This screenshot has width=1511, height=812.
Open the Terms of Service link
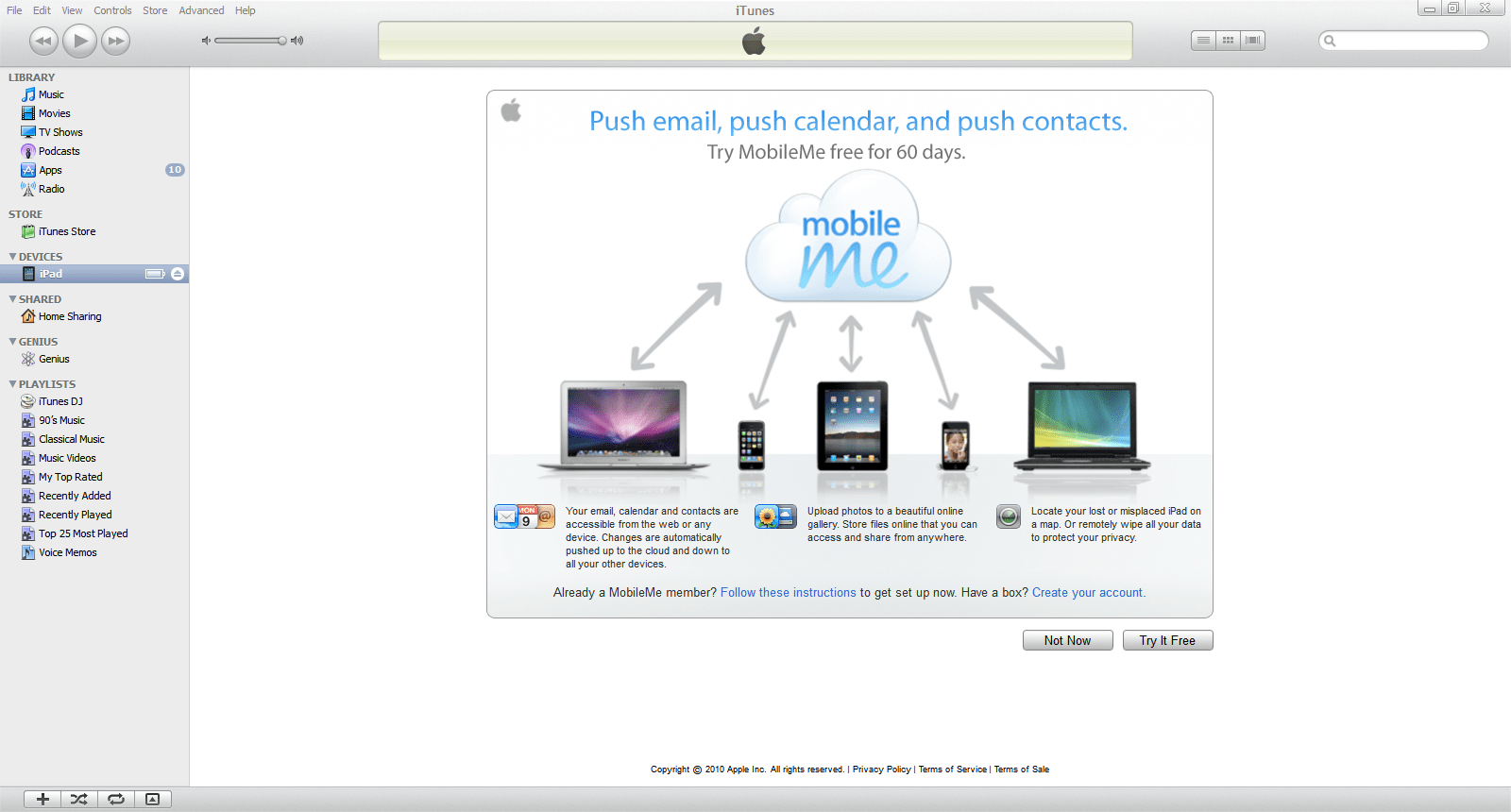(953, 770)
